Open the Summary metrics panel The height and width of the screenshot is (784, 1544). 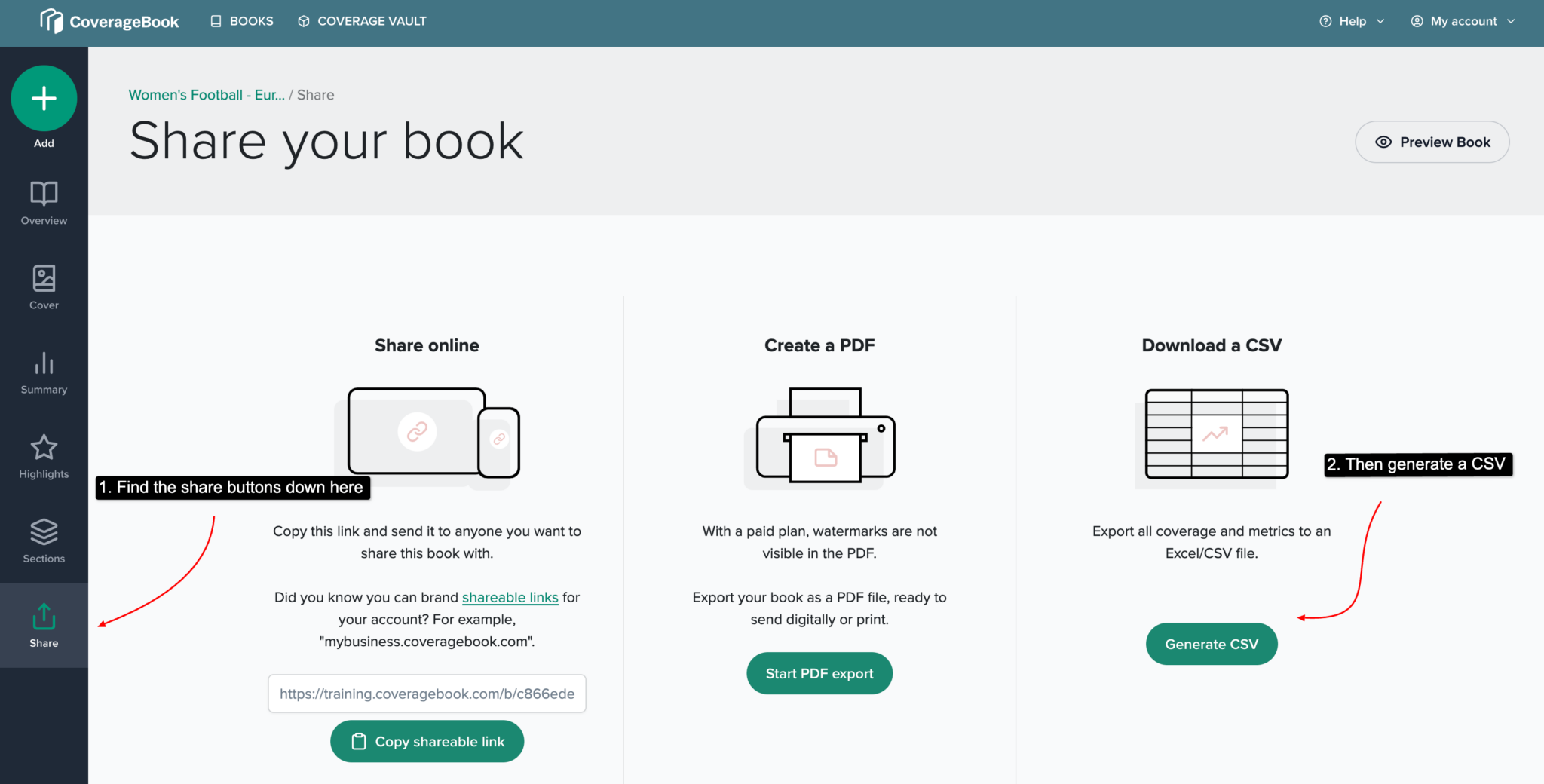[43, 367]
